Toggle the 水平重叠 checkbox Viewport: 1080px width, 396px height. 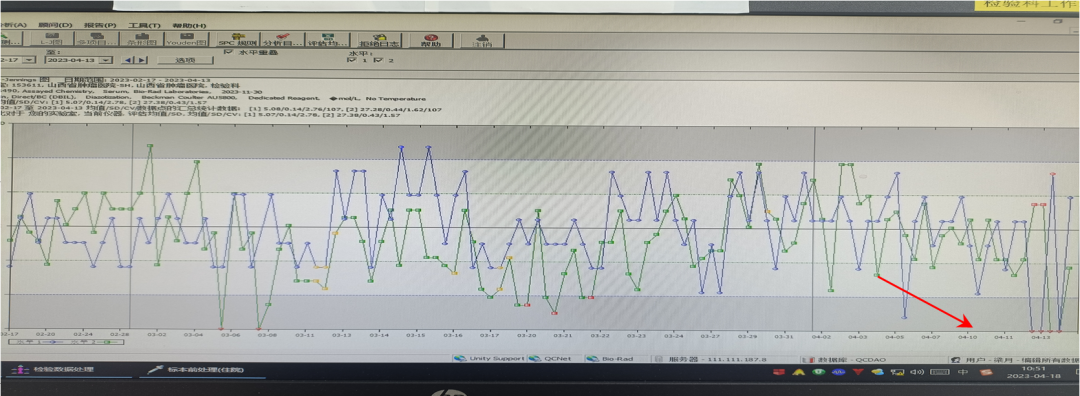point(228,52)
